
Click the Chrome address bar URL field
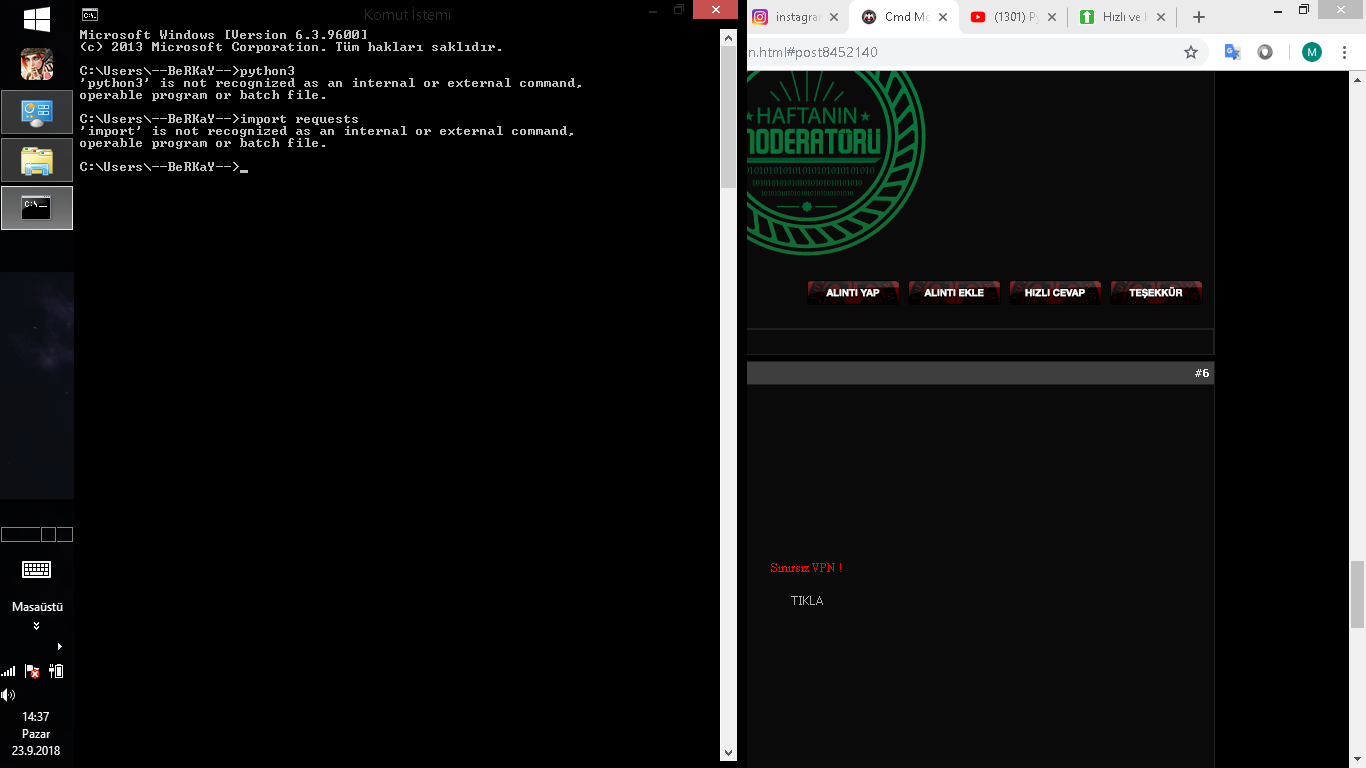click(x=960, y=52)
